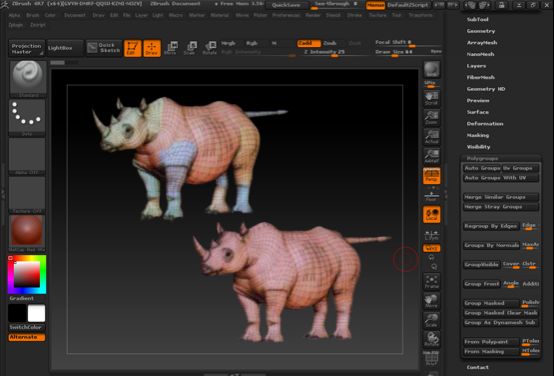Click Merge Similar Groups
The image size is (554, 376).
click(501, 197)
